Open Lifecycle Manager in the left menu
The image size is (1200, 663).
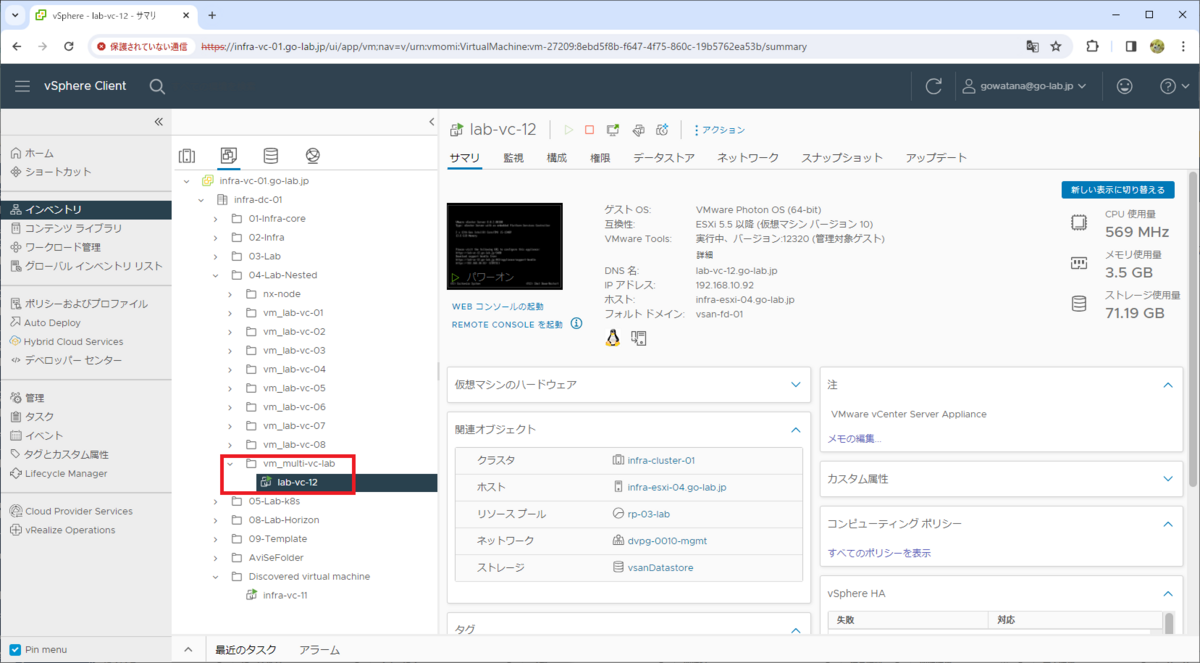[x=66, y=473]
